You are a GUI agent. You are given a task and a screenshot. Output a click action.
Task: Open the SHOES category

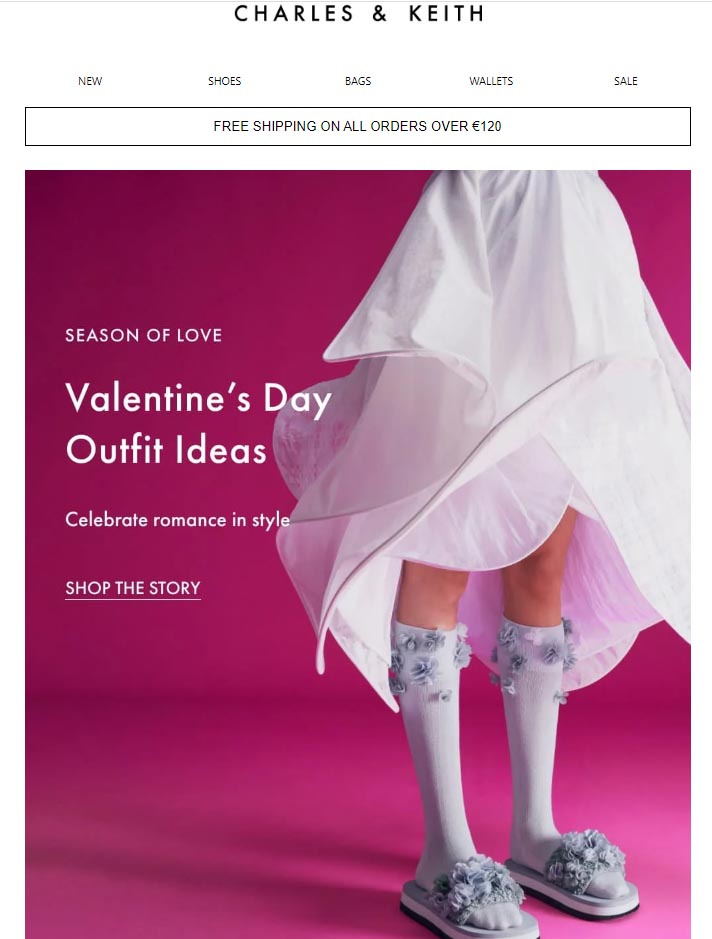[225, 81]
